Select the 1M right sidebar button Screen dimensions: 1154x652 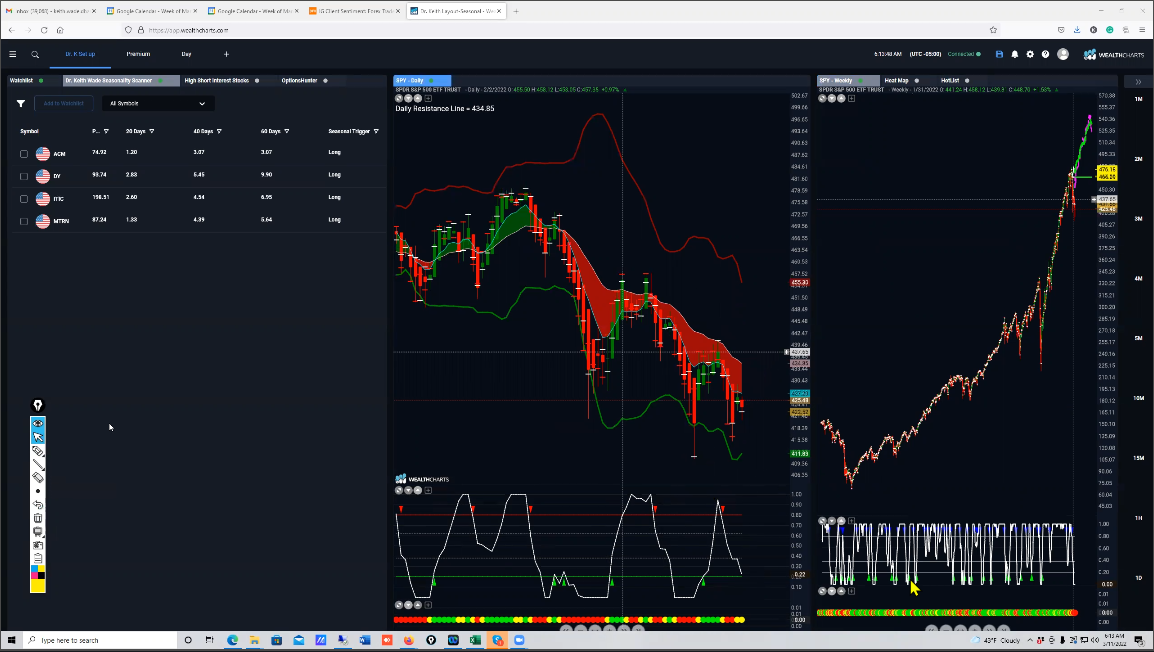pos(1139,99)
